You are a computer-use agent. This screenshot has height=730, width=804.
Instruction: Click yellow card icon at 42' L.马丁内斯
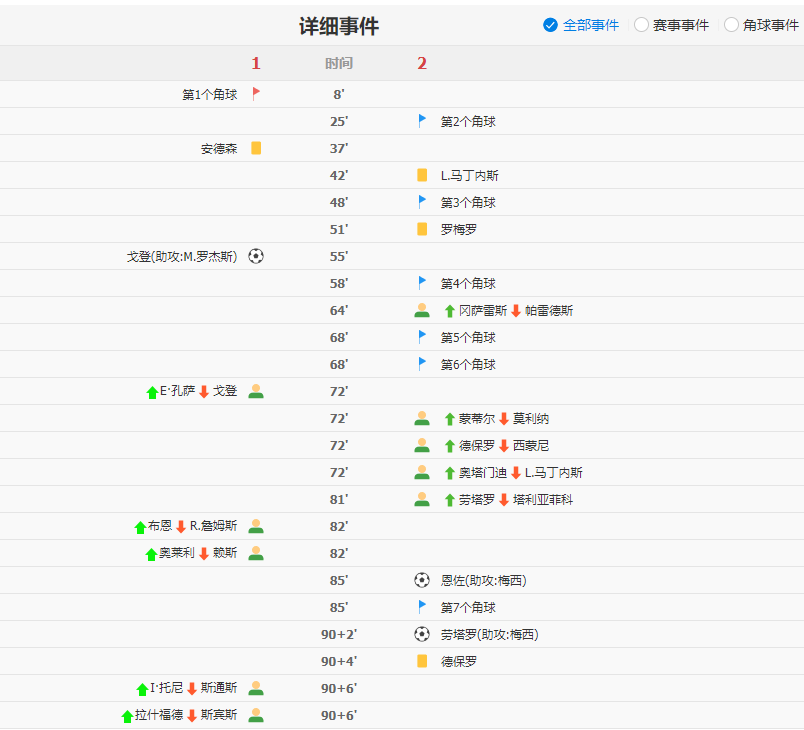pyautogui.click(x=422, y=175)
